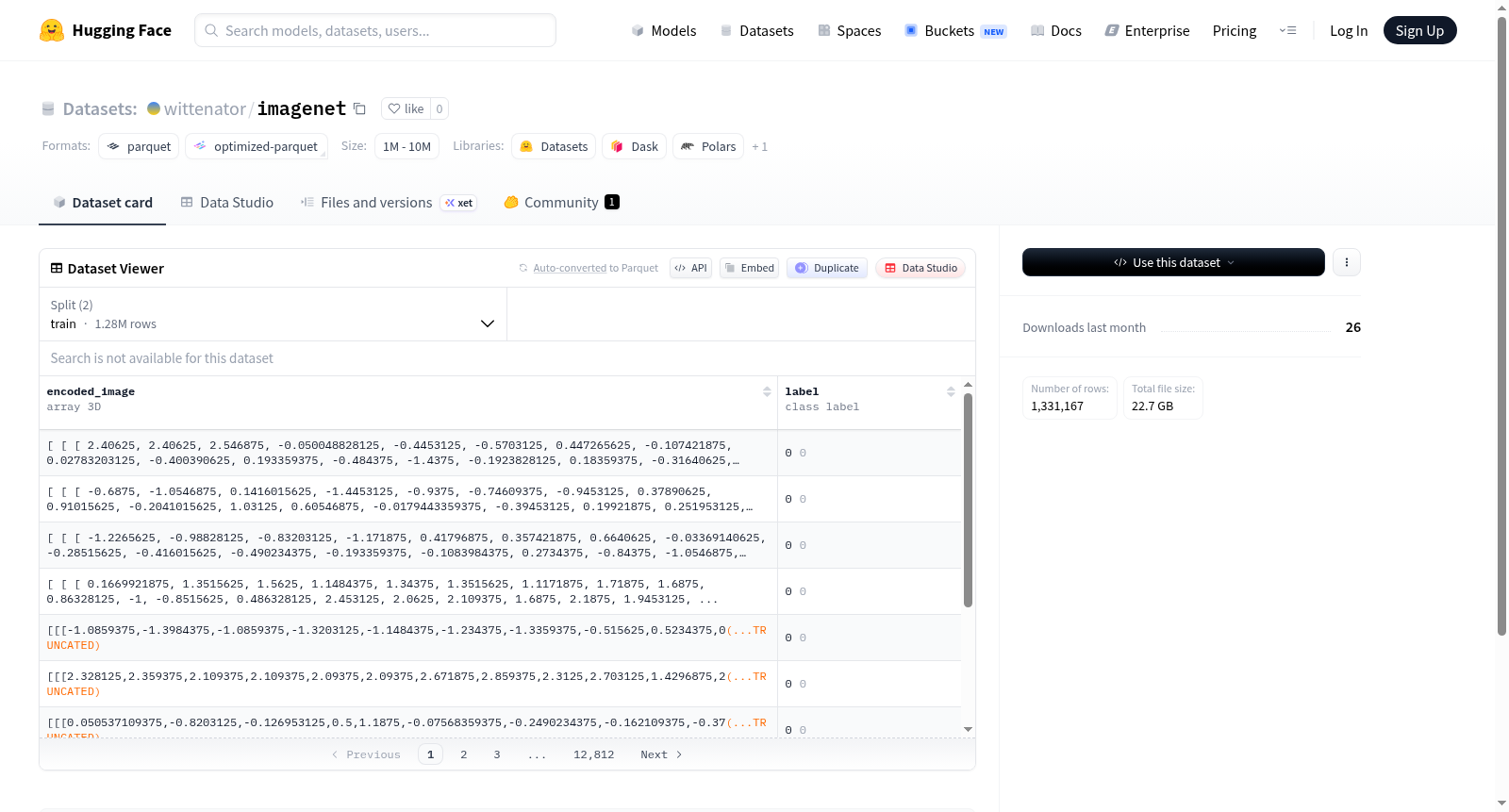
Task: Open Datasets in the top navigation
Action: (x=757, y=30)
